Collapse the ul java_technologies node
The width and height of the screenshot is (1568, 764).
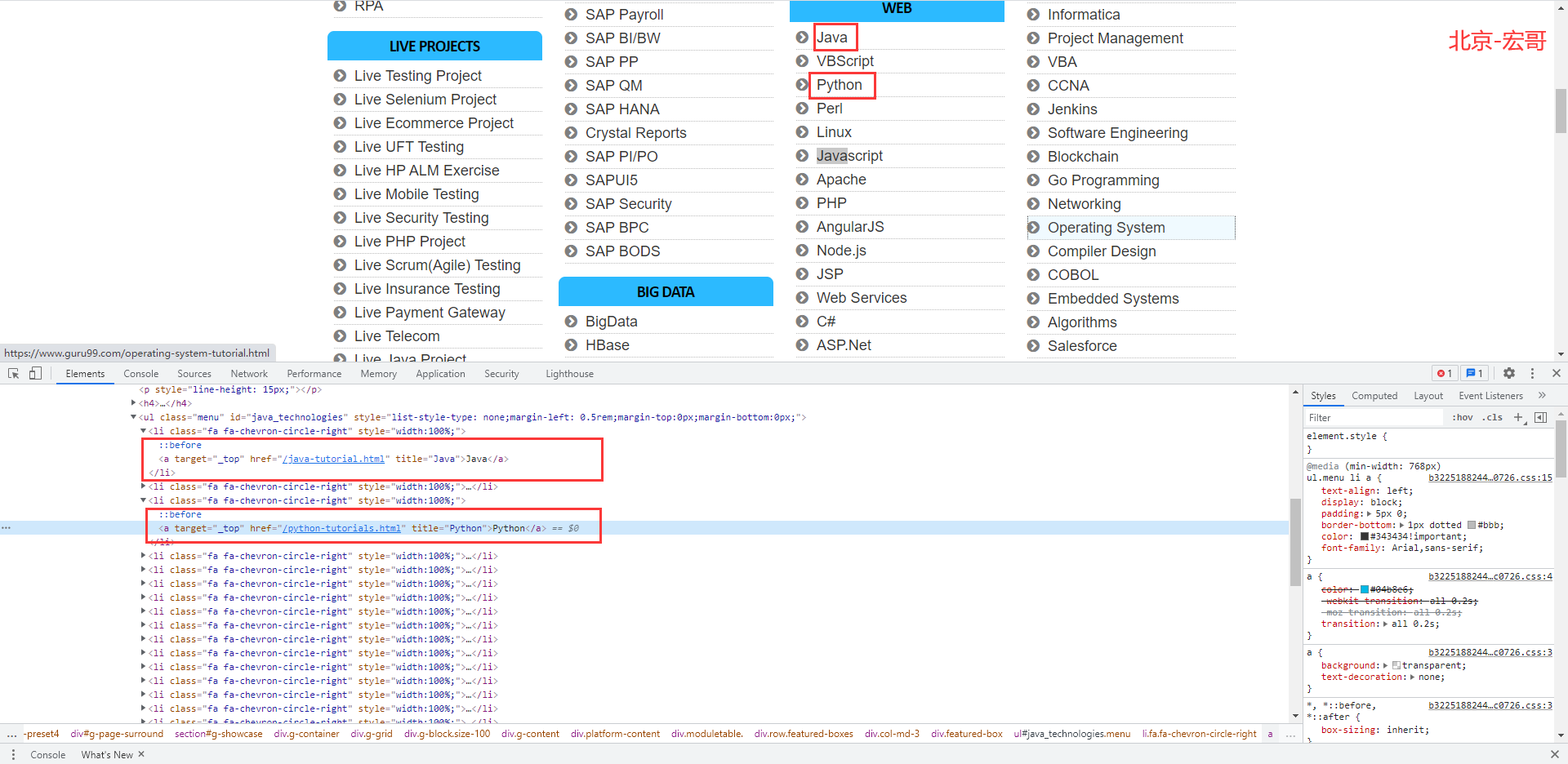click(133, 417)
